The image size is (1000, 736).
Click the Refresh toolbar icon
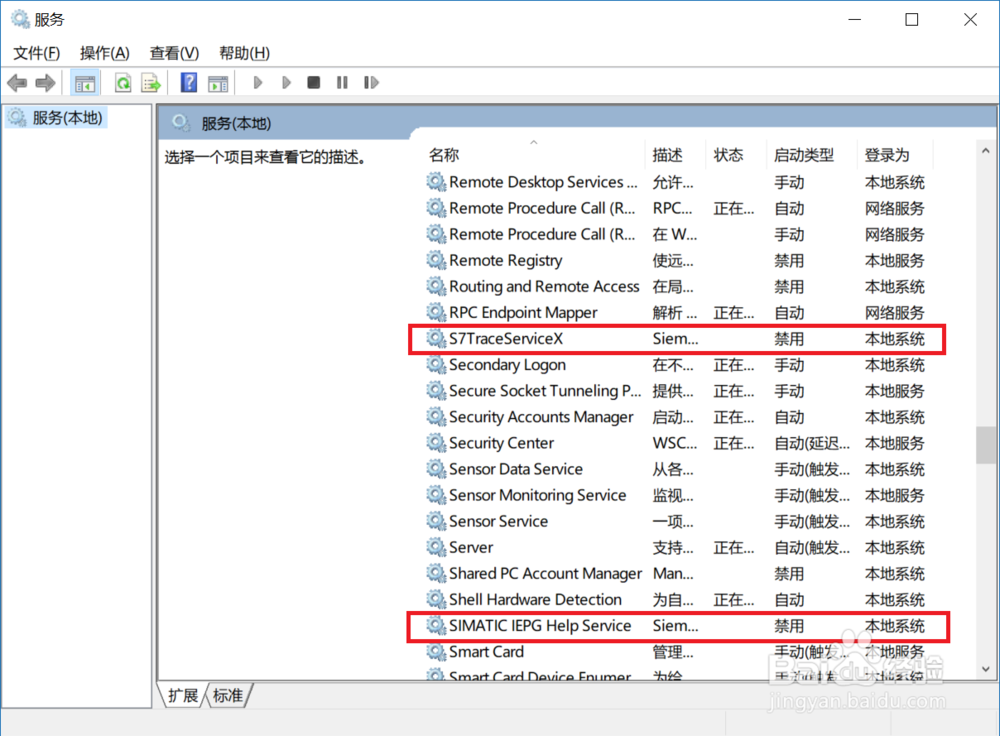(x=122, y=83)
